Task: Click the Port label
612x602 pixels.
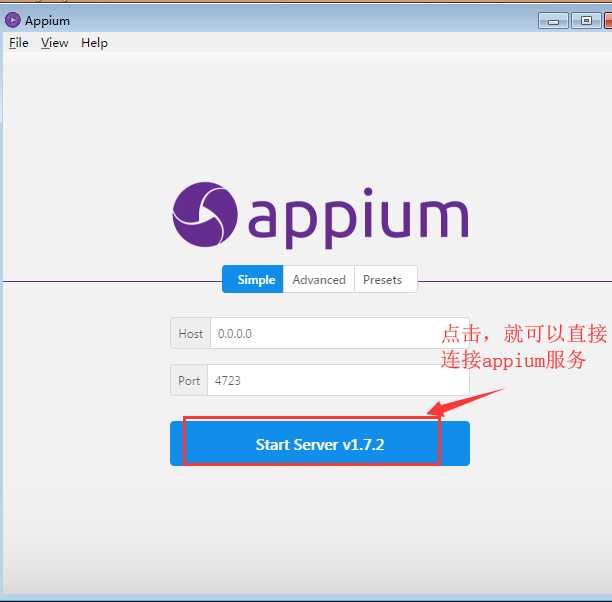Action: point(189,380)
